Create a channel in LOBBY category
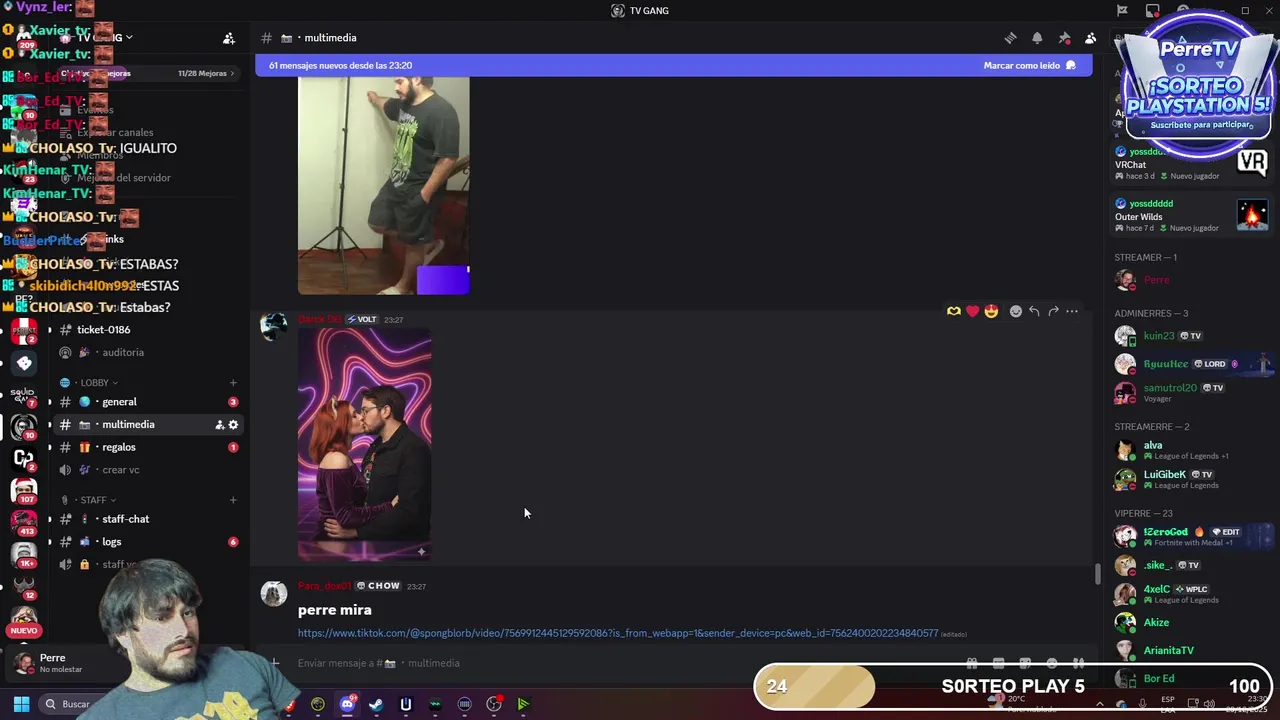 click(x=233, y=383)
